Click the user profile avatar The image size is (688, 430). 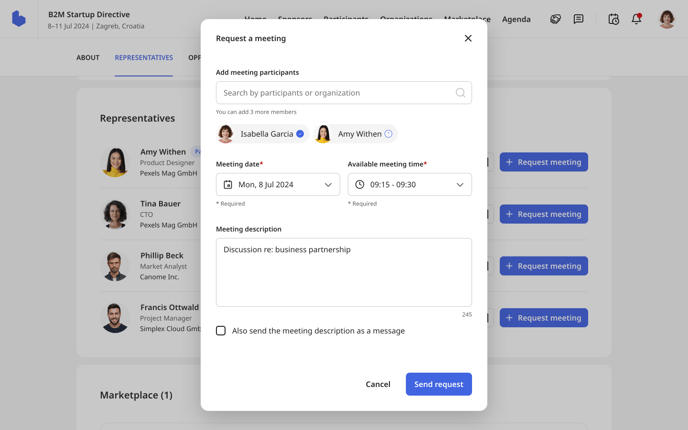click(666, 19)
